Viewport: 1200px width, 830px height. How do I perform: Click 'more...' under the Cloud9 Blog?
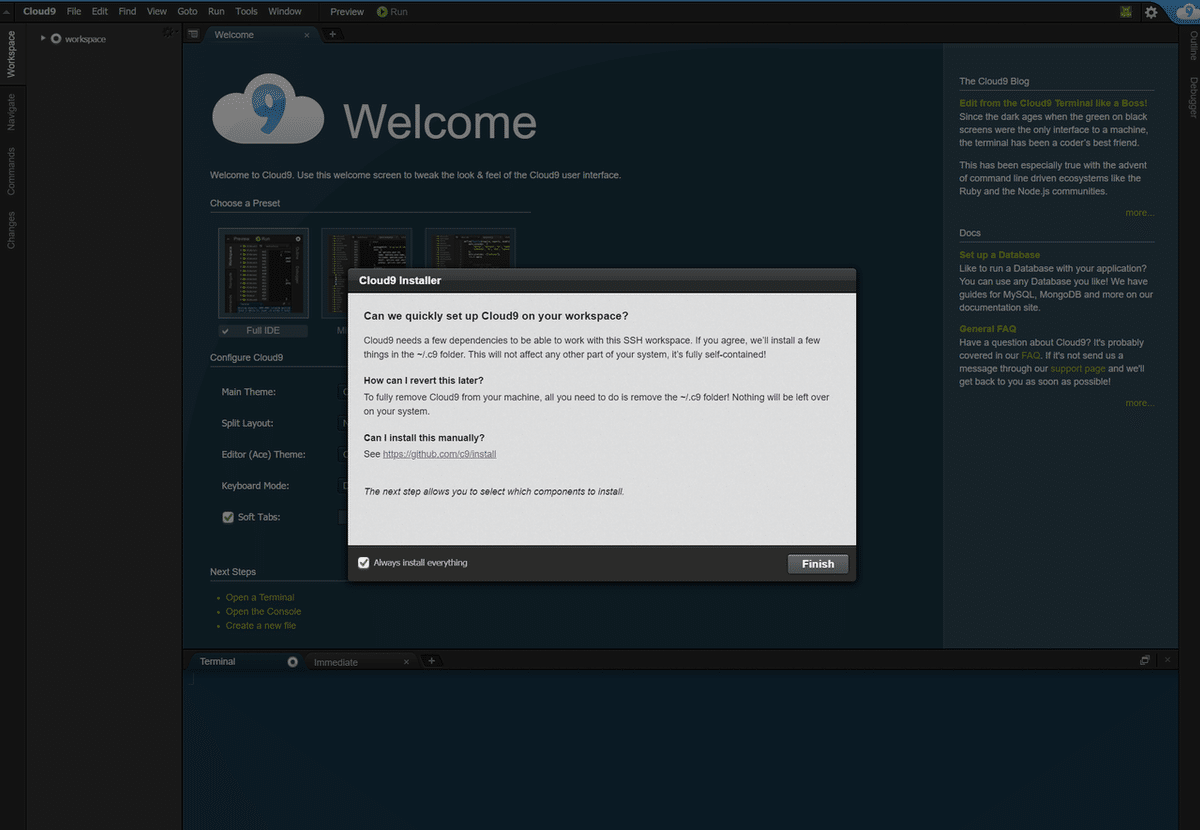click(1139, 213)
